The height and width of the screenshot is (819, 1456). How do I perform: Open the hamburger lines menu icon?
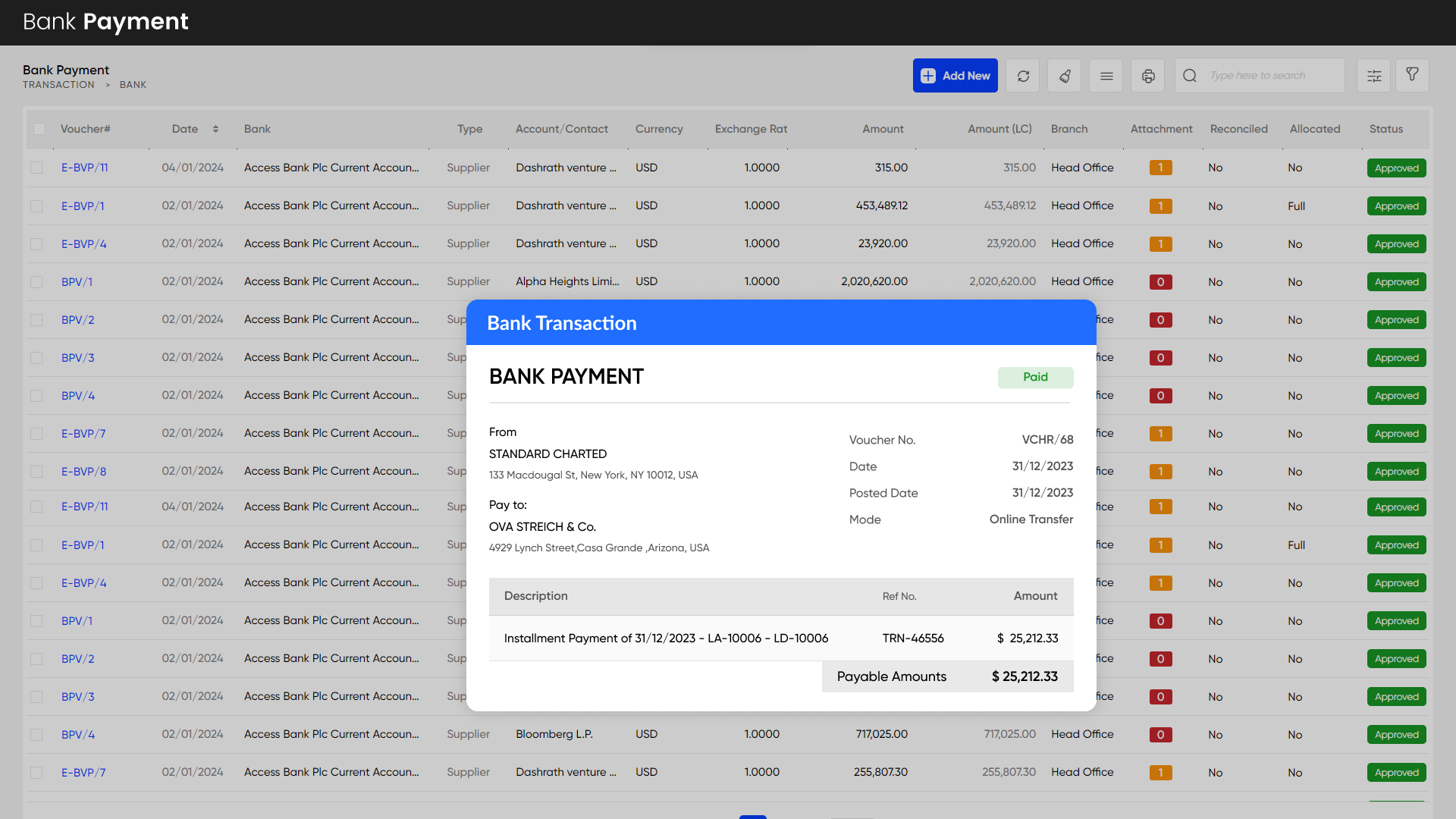[x=1106, y=76]
